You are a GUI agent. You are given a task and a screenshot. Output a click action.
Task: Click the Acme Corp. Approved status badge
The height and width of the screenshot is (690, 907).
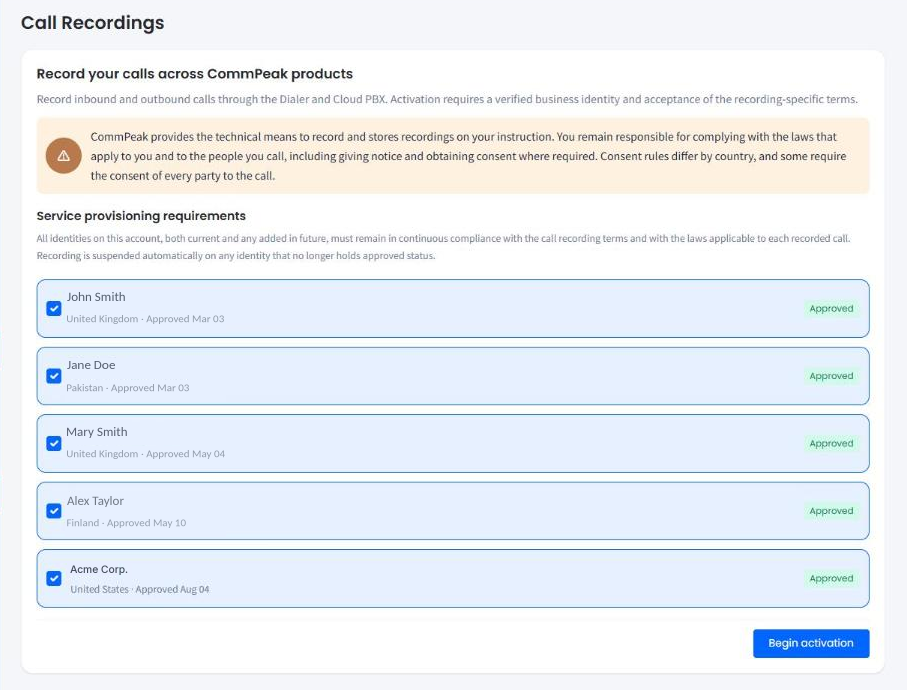coord(831,578)
